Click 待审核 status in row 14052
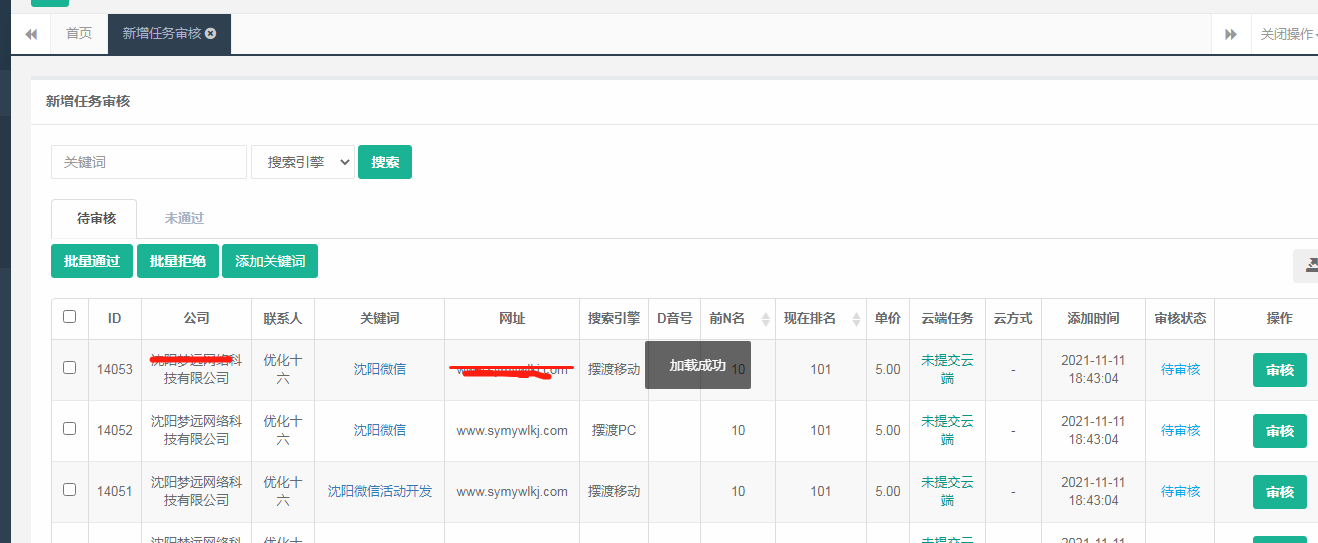The height and width of the screenshot is (543, 1318). [1181, 430]
